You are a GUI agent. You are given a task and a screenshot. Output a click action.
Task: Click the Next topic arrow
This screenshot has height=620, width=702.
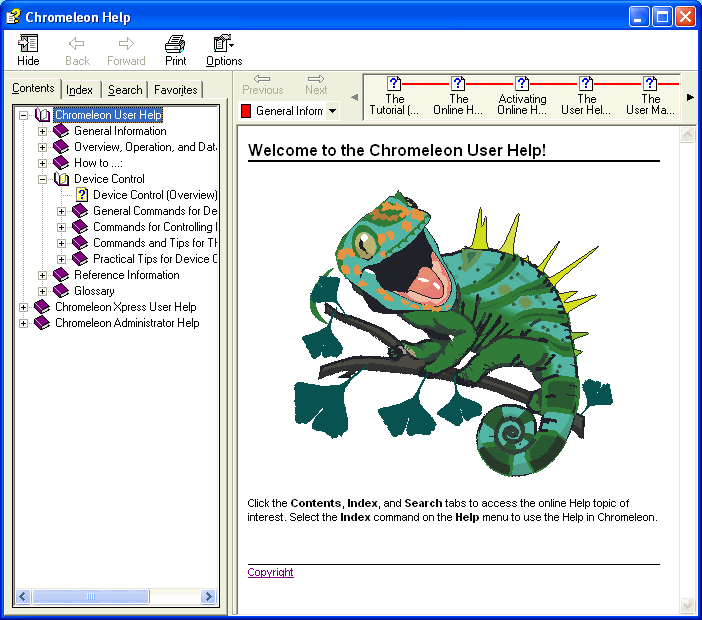point(316,79)
